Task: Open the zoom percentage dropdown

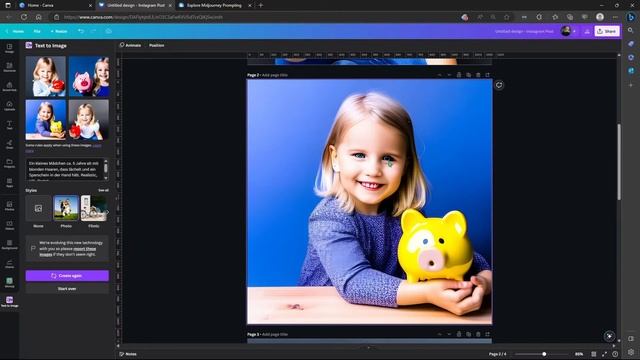Action: tap(579, 354)
